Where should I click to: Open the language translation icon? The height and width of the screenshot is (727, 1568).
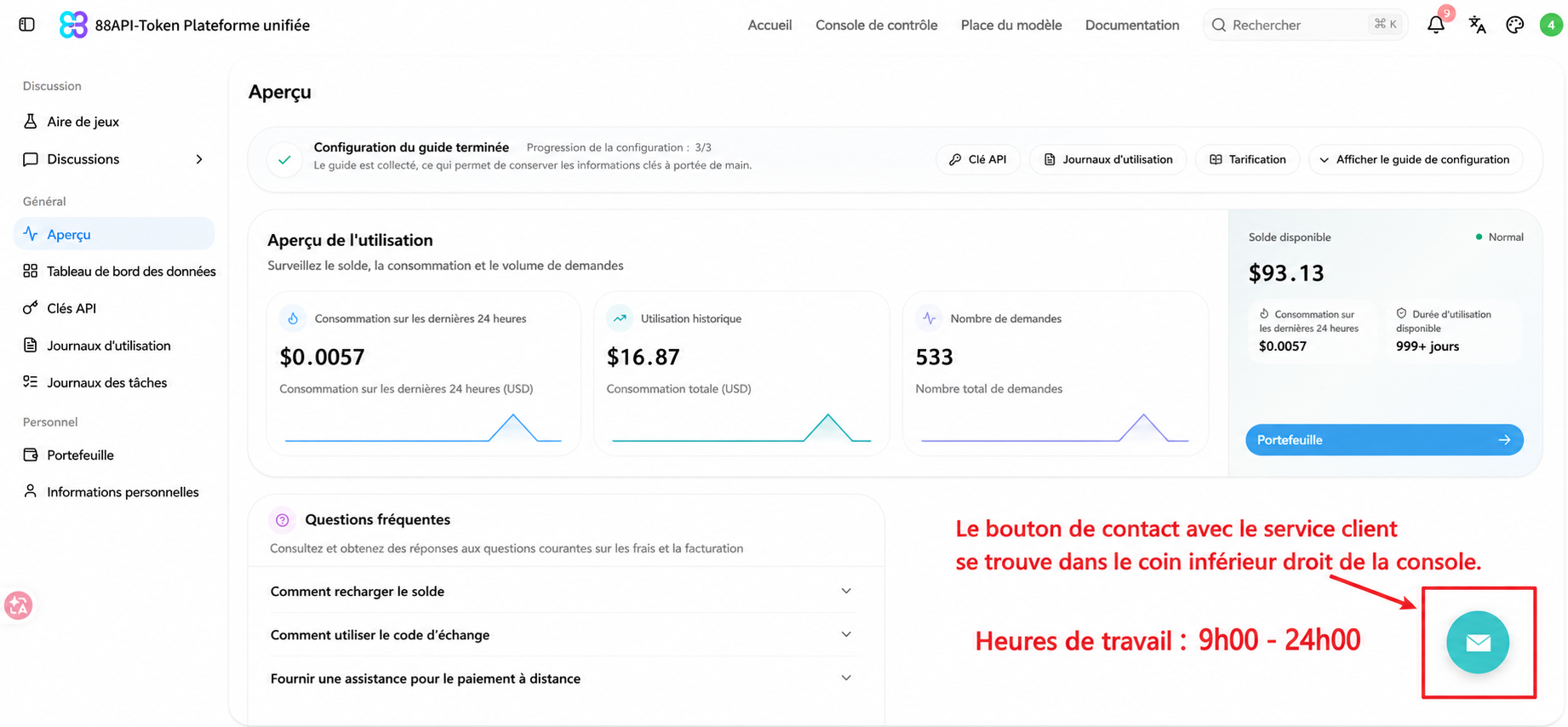pos(1477,25)
